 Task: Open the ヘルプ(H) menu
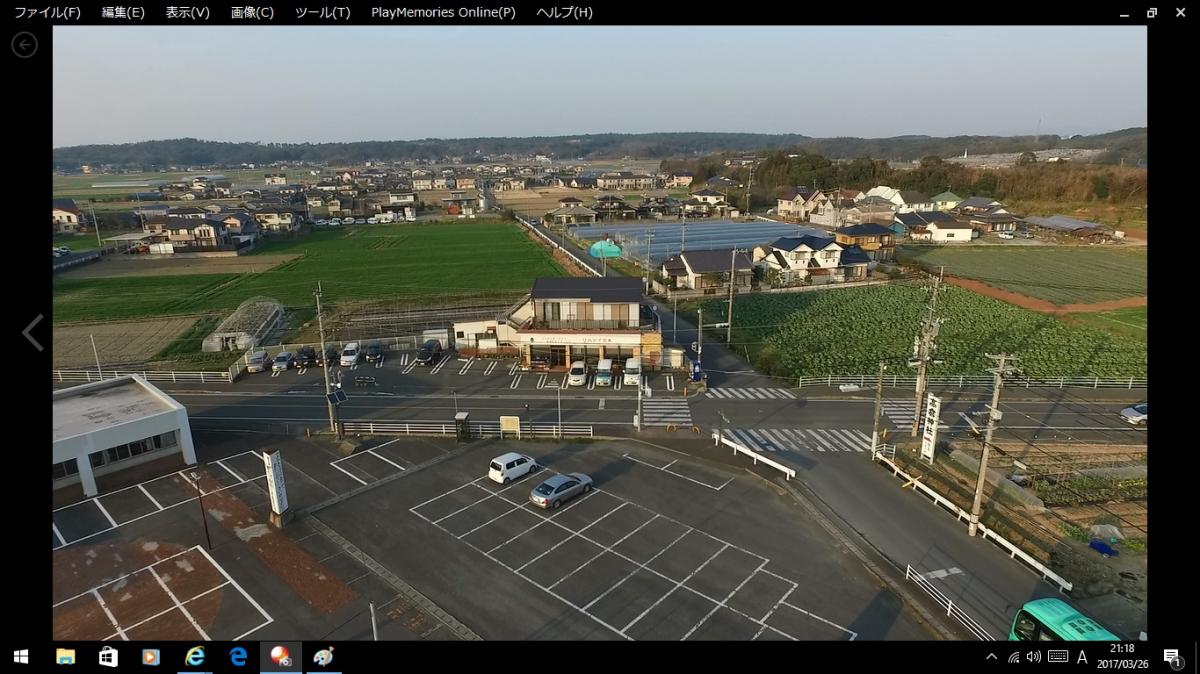click(x=564, y=12)
